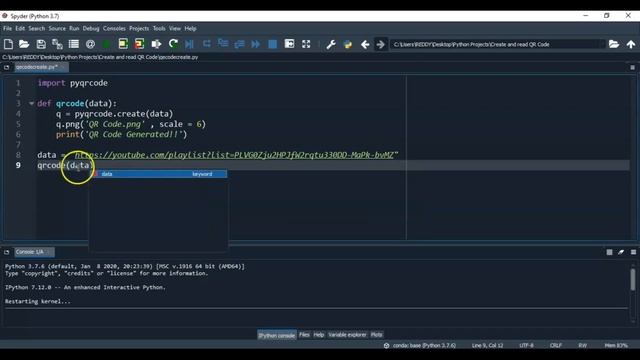Collapse the qrcode function fold arrow
640x360 pixels.
pyautogui.click(x=31, y=103)
